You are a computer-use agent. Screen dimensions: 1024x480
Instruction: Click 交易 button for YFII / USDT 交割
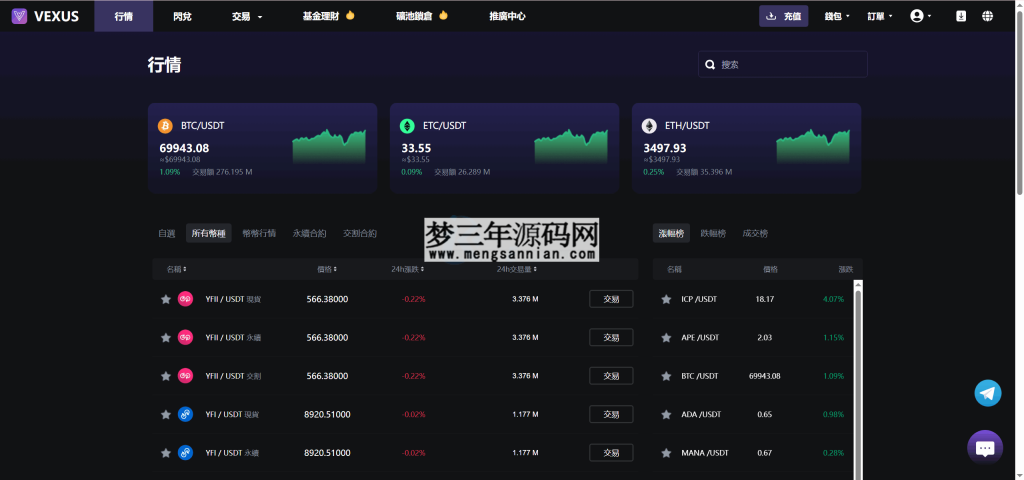click(611, 376)
